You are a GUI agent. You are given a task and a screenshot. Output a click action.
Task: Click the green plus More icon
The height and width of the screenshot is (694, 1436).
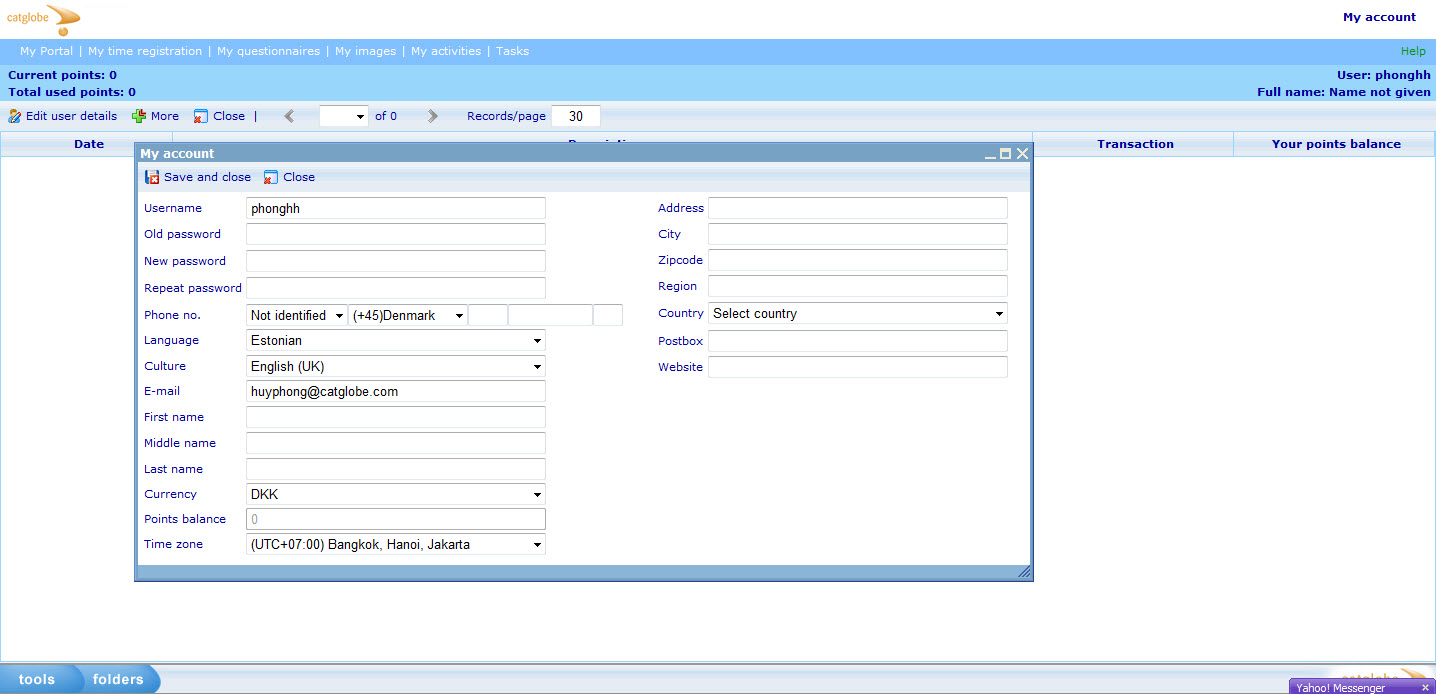click(139, 116)
